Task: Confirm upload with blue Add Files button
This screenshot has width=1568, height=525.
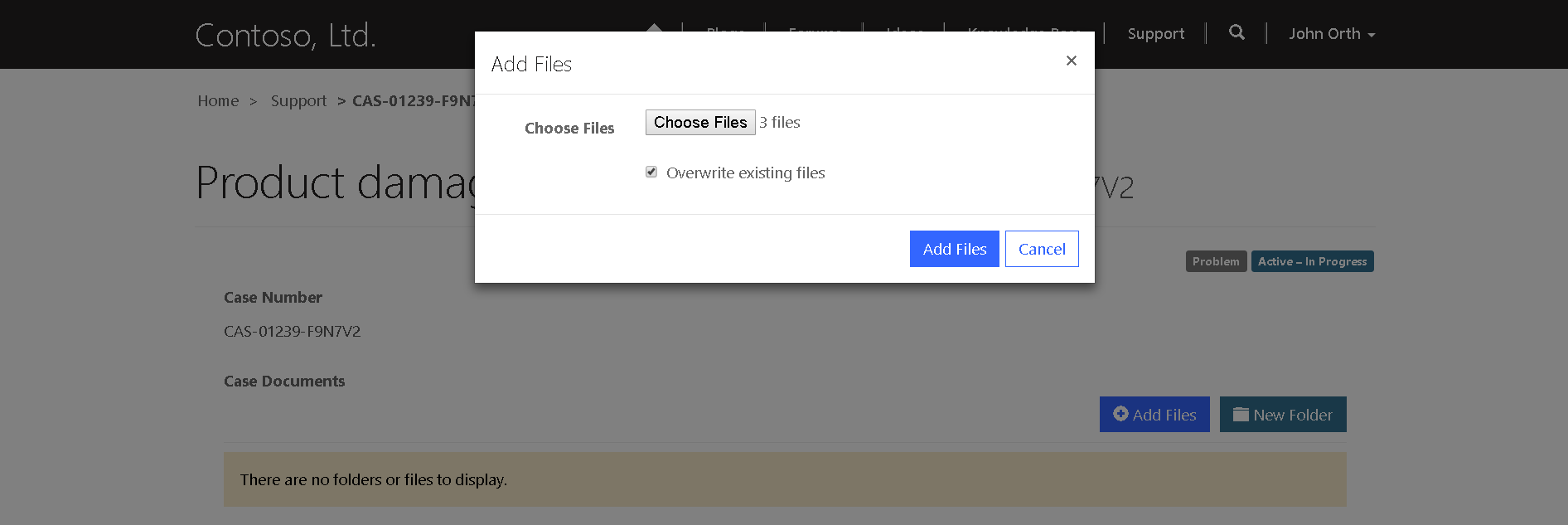Action: coord(954,249)
